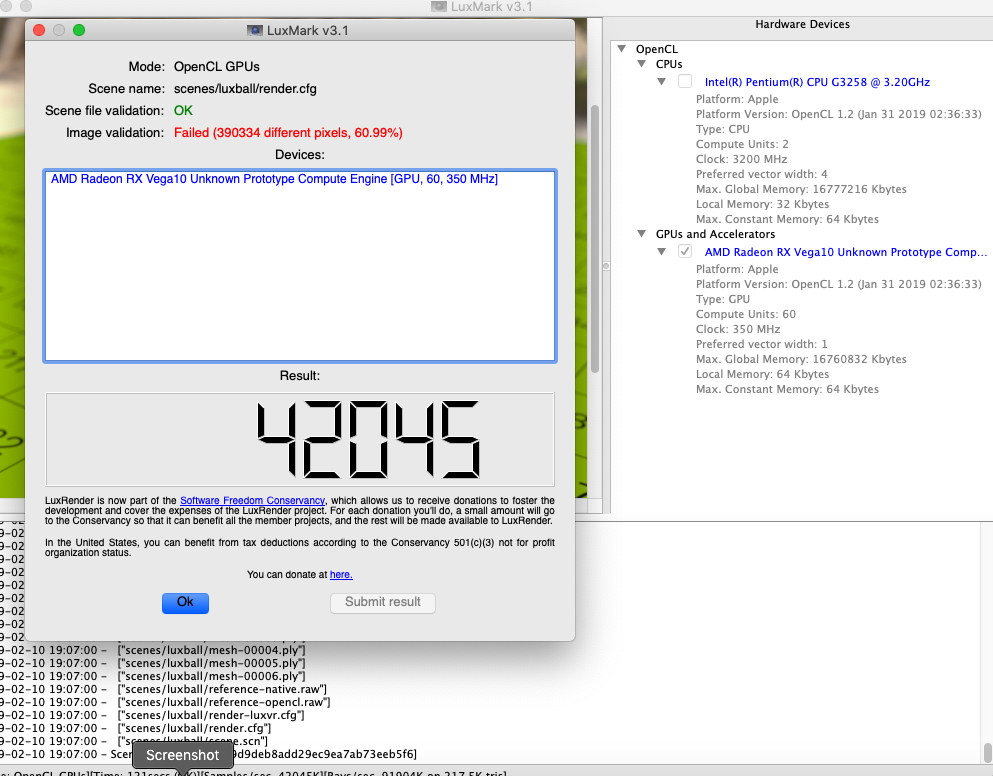Click the 'Clock: 350 MHz' line

pyautogui.click(x=738, y=329)
